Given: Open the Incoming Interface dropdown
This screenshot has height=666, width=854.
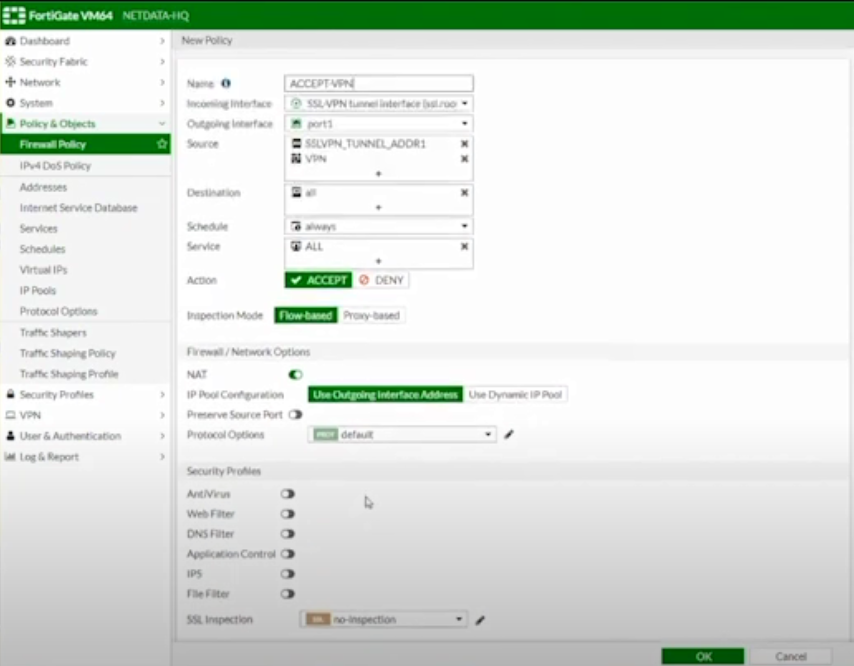Looking at the screenshot, I should point(379,104).
